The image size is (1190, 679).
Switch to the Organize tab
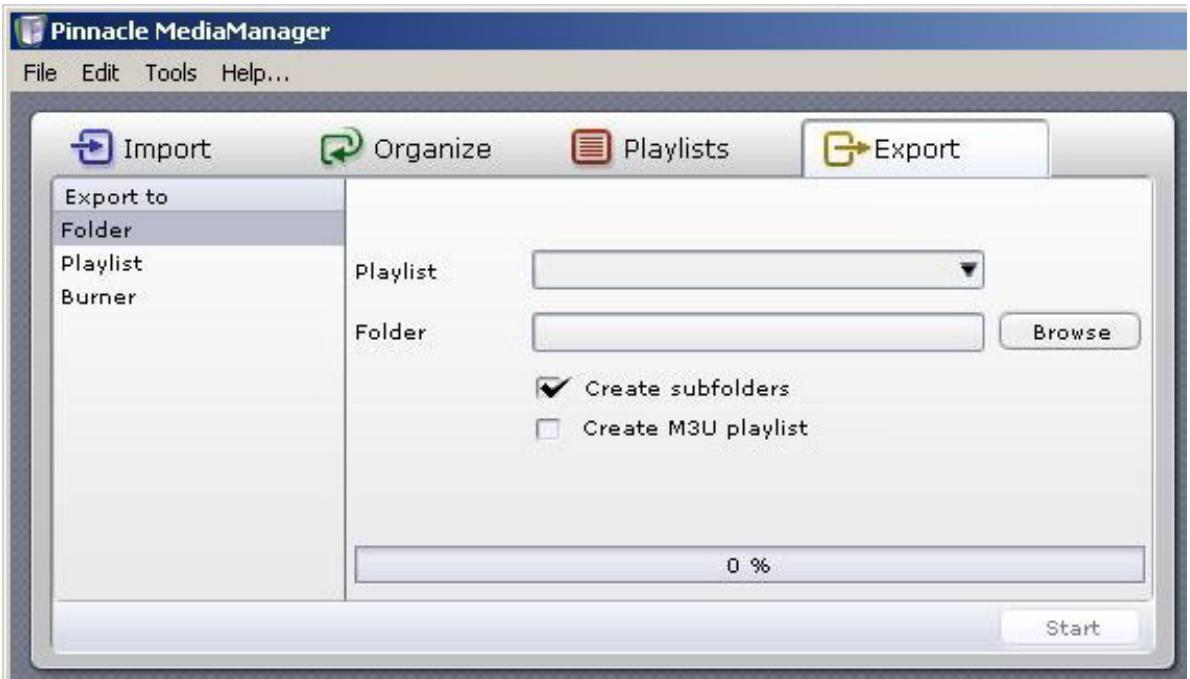[406, 148]
